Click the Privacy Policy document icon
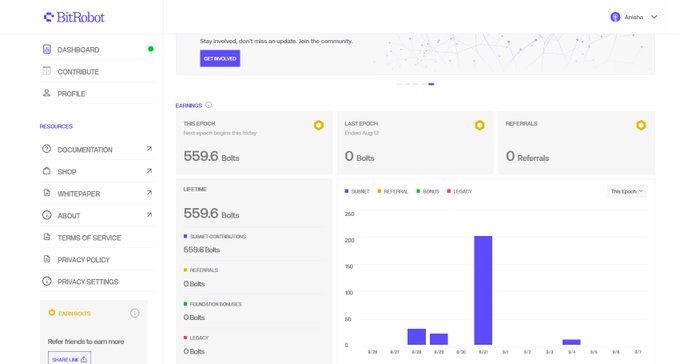 point(47,259)
